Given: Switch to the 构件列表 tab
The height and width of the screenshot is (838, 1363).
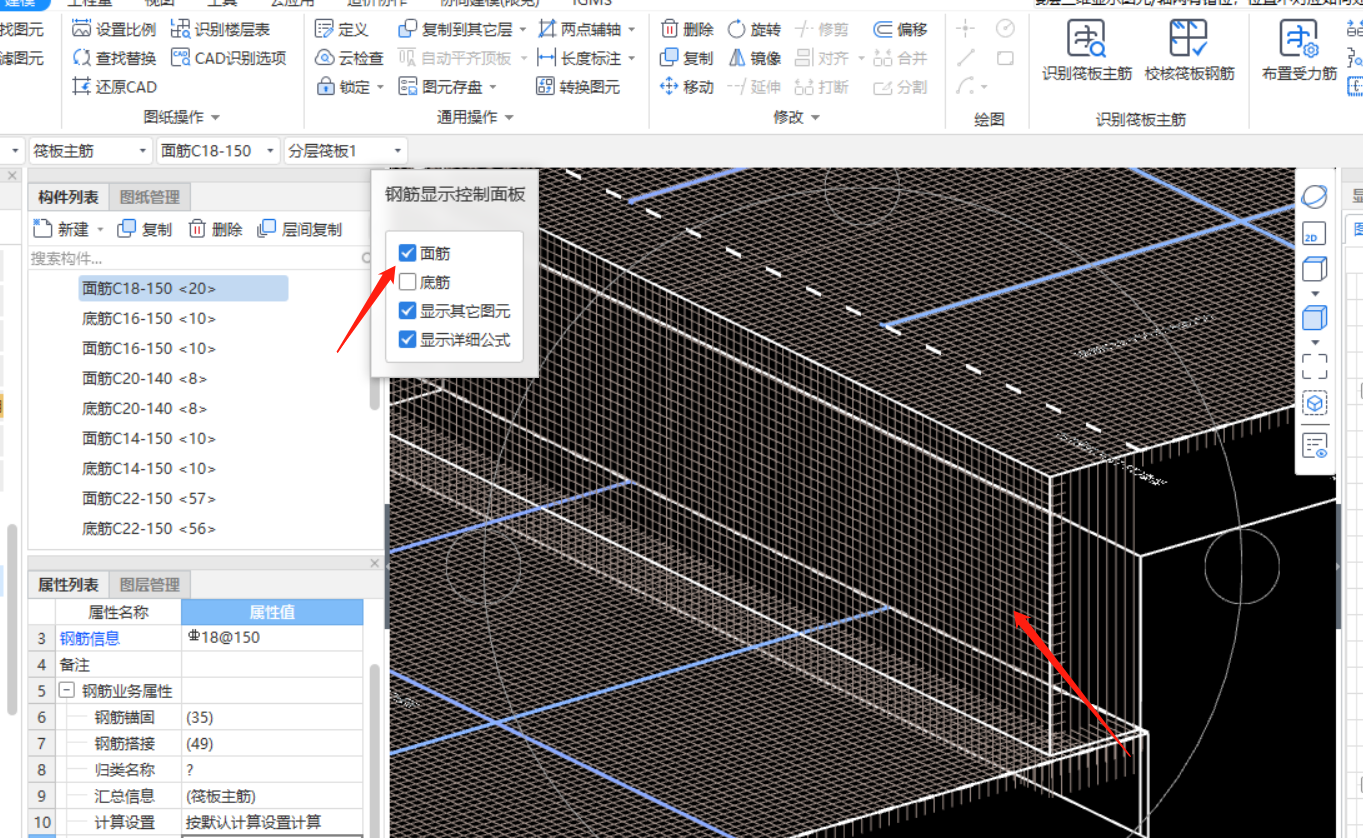Looking at the screenshot, I should [68, 197].
